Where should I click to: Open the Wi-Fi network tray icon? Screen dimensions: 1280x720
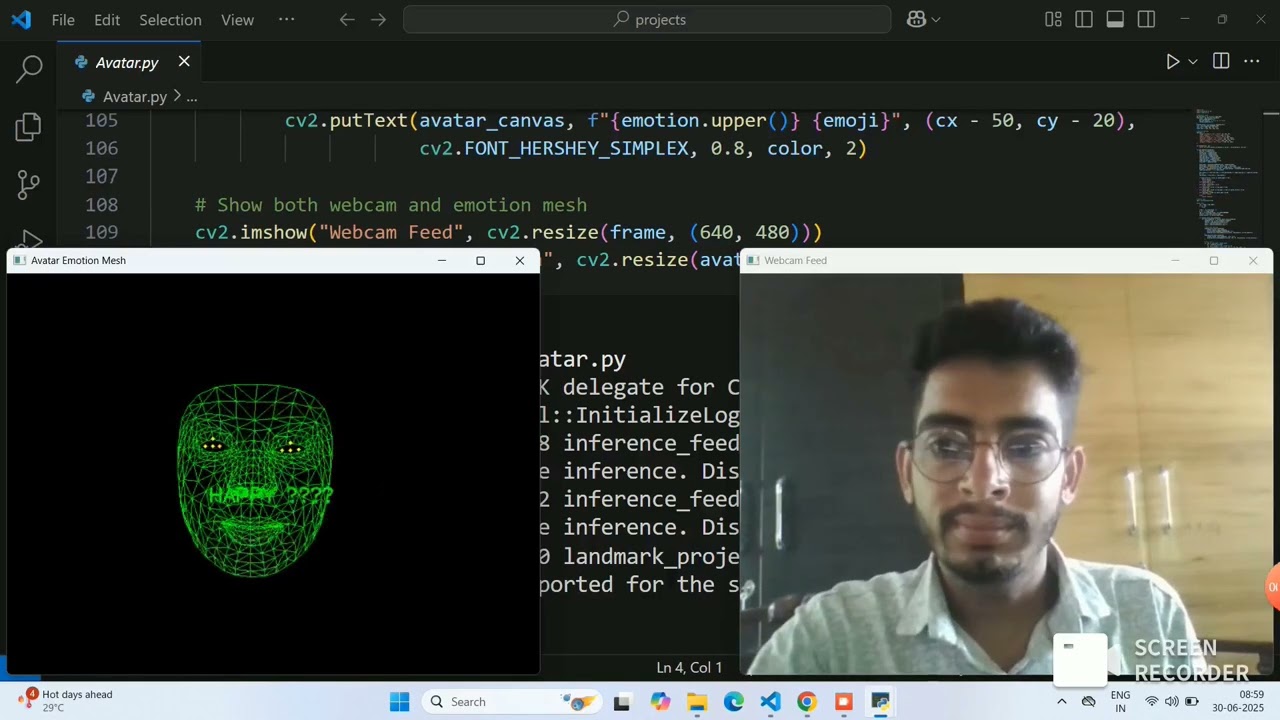(x=1152, y=701)
